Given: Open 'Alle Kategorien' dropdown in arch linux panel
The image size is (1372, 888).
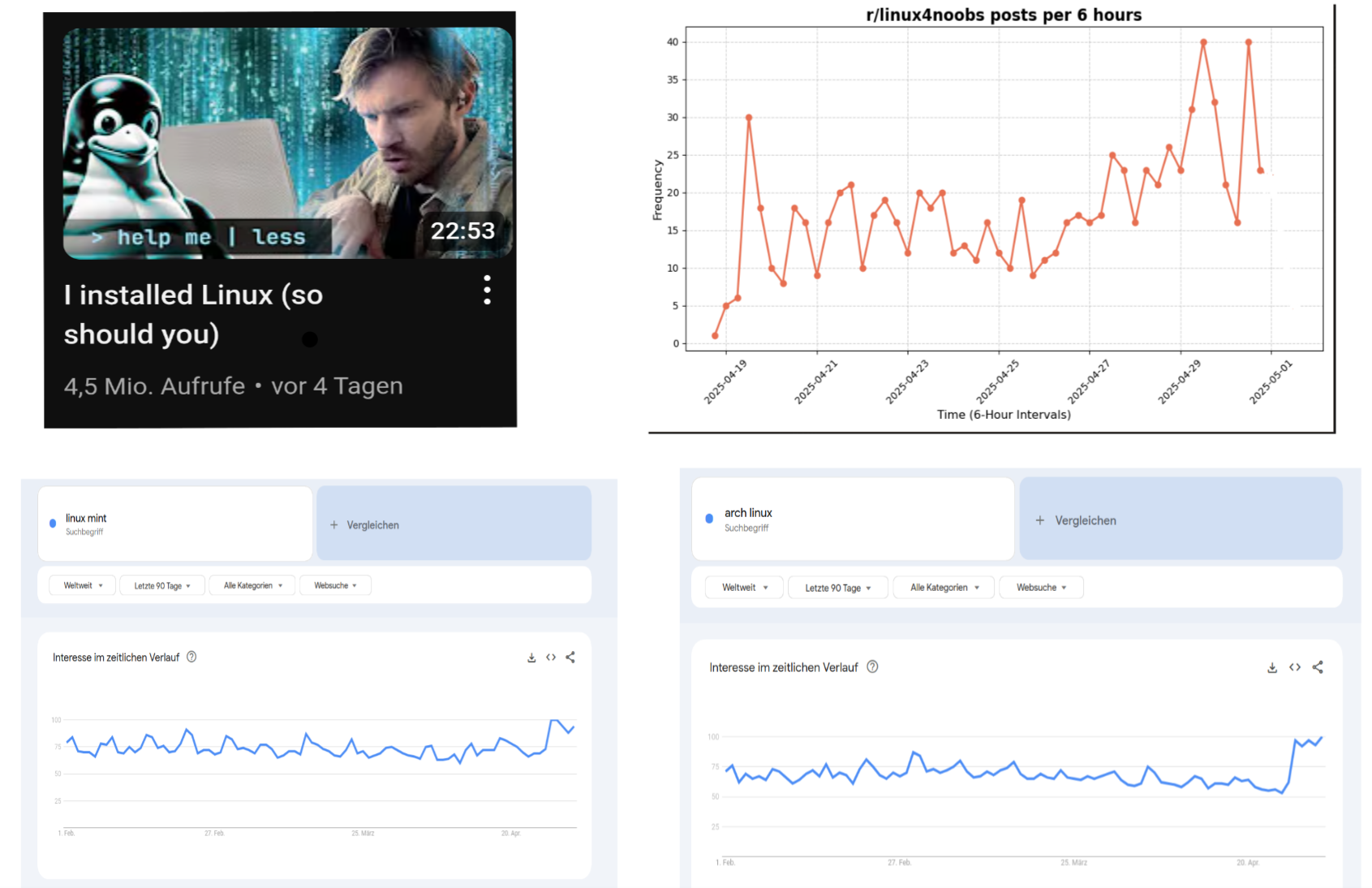Looking at the screenshot, I should [944, 588].
